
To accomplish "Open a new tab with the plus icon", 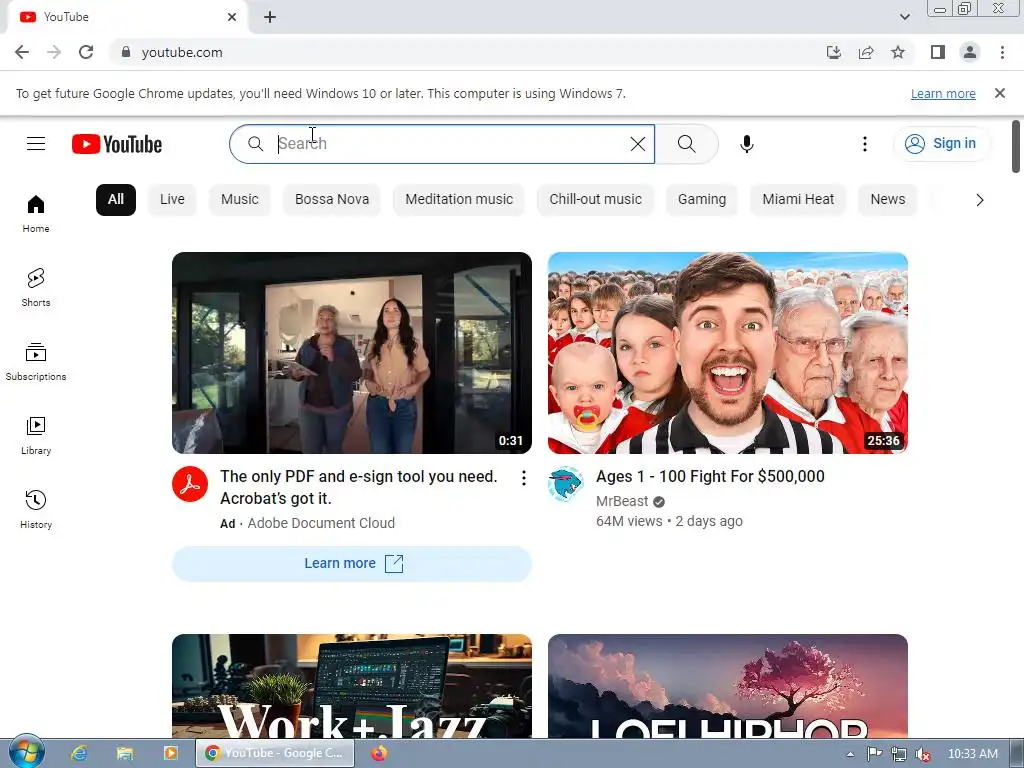I will (270, 17).
